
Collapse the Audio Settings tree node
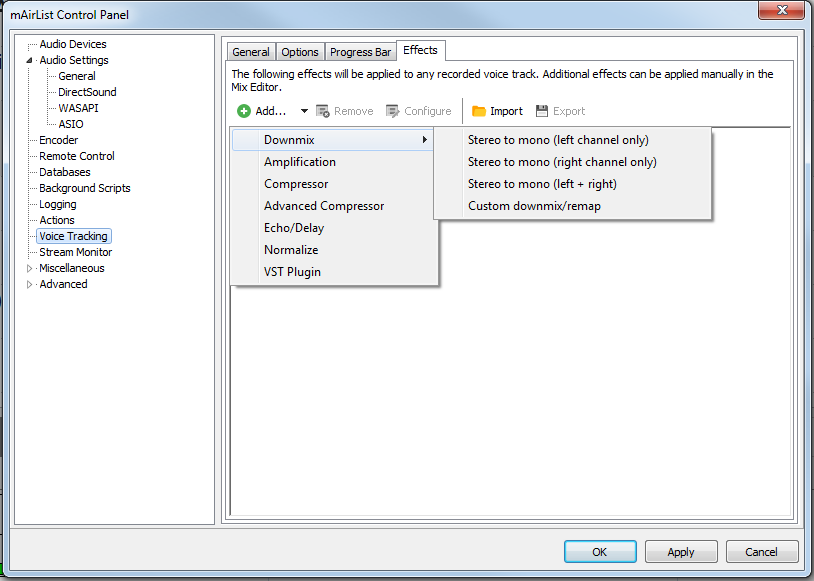[x=29, y=60]
